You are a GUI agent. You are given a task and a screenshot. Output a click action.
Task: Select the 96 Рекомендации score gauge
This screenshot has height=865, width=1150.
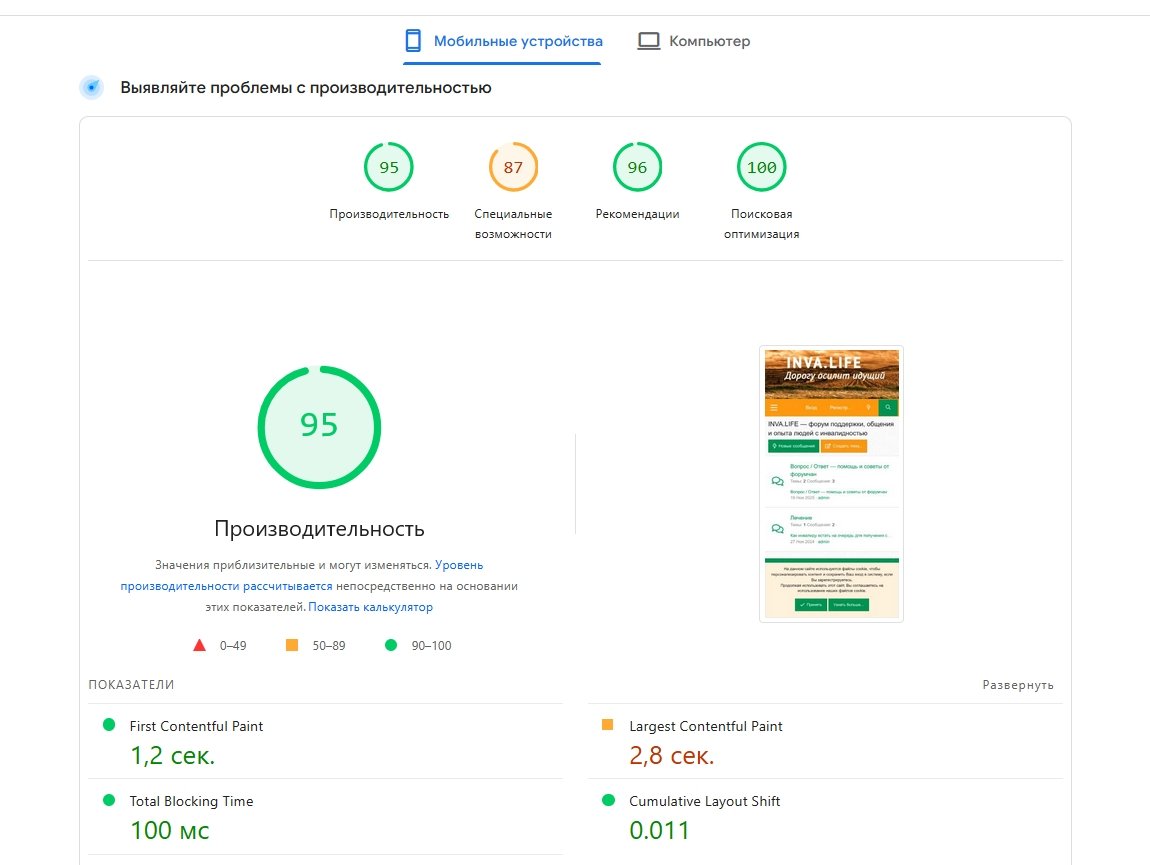tap(637, 168)
